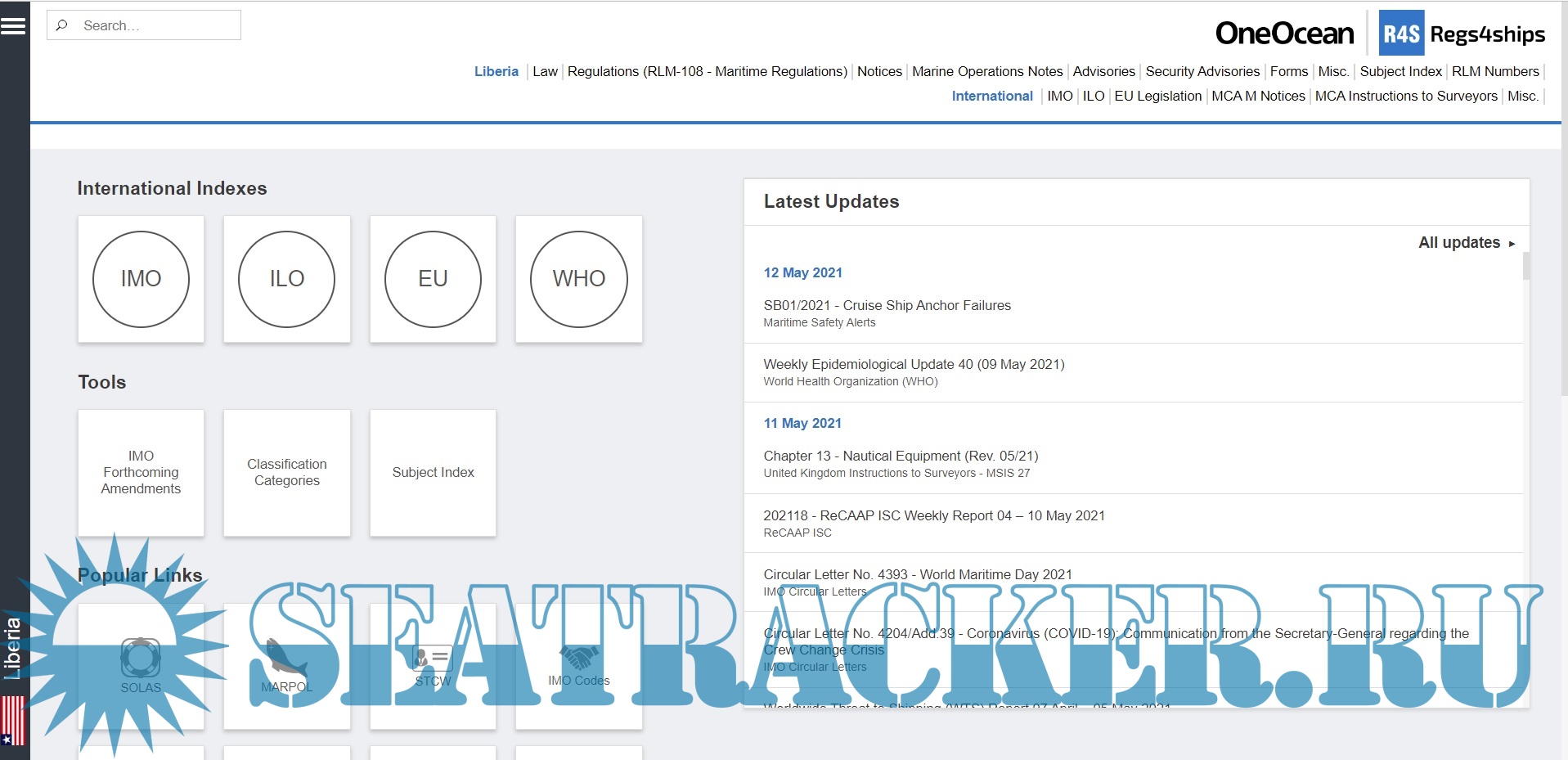Open the Security Advisories menu item

click(x=1202, y=72)
